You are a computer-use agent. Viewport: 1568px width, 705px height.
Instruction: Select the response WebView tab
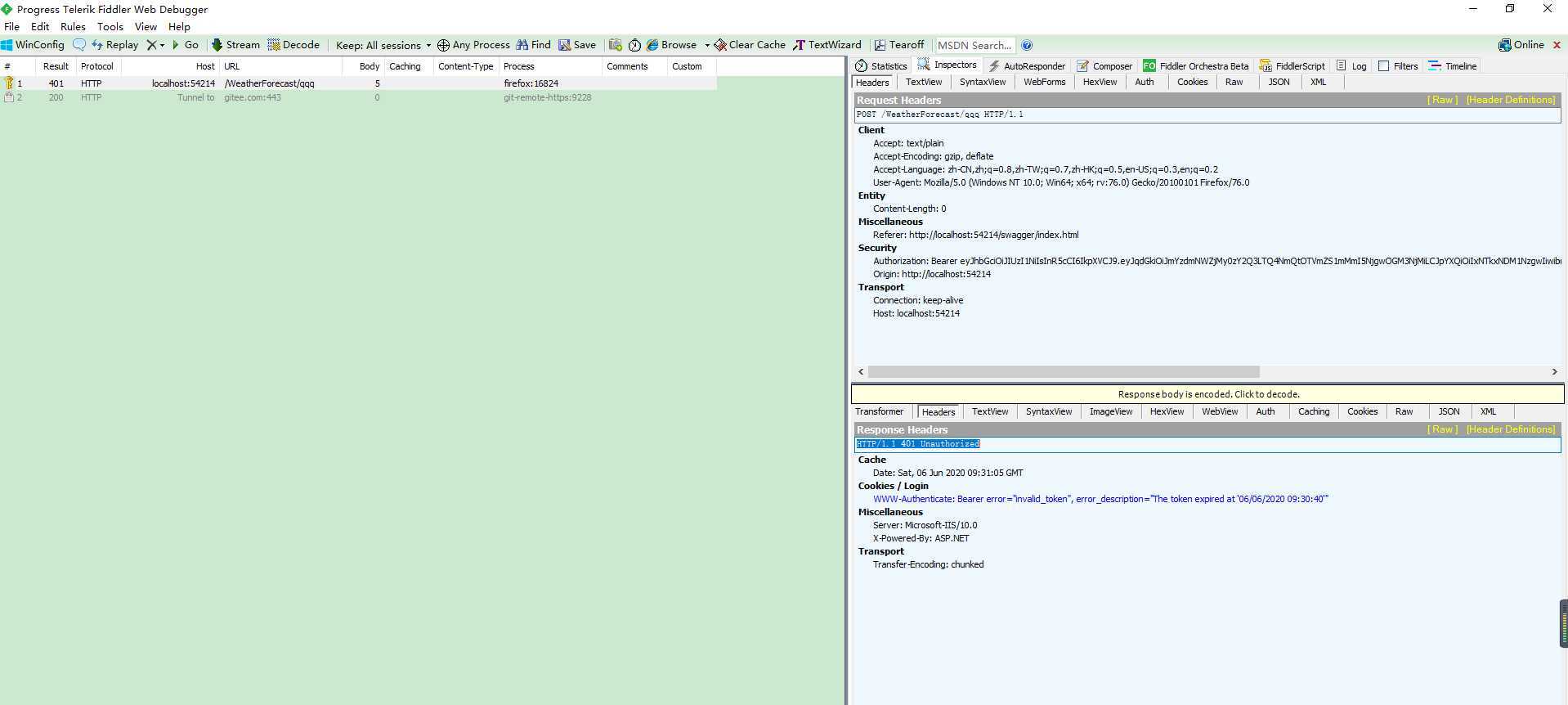[1220, 411]
